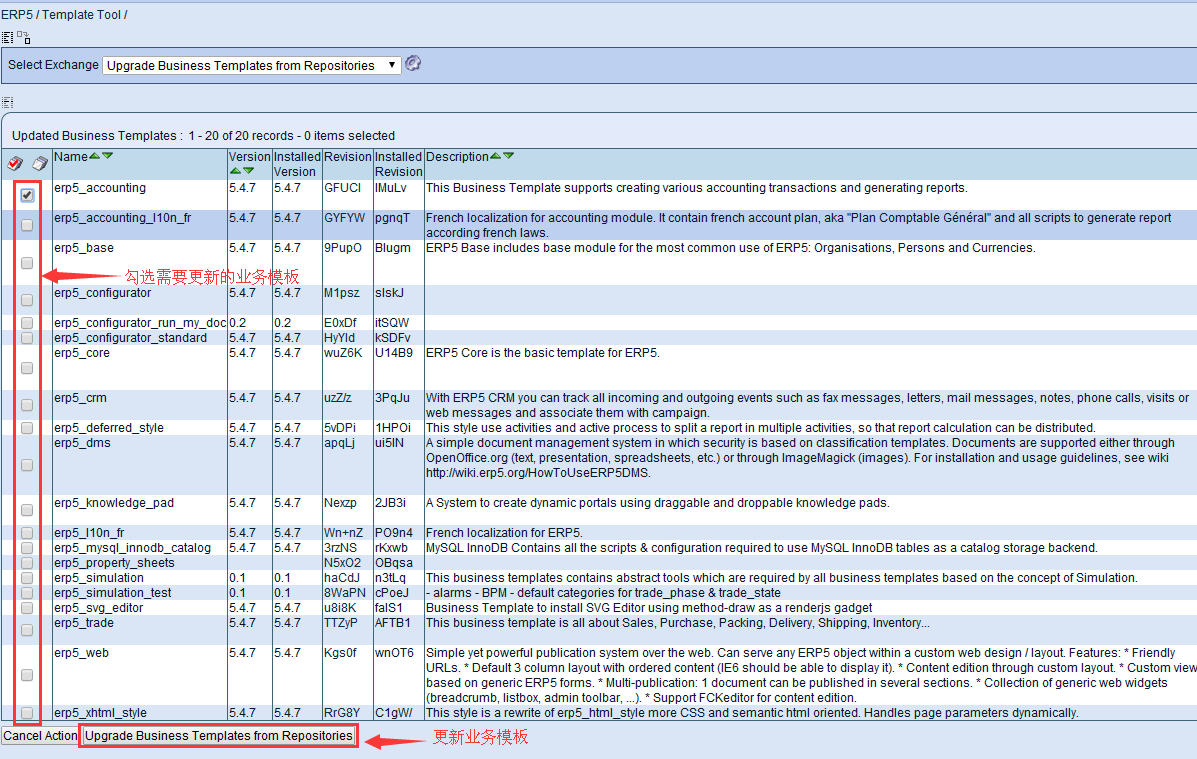The height and width of the screenshot is (759, 1197).
Task: Click version 0.2 of erp5_configurator_run_my_doc
Action: tap(237, 323)
